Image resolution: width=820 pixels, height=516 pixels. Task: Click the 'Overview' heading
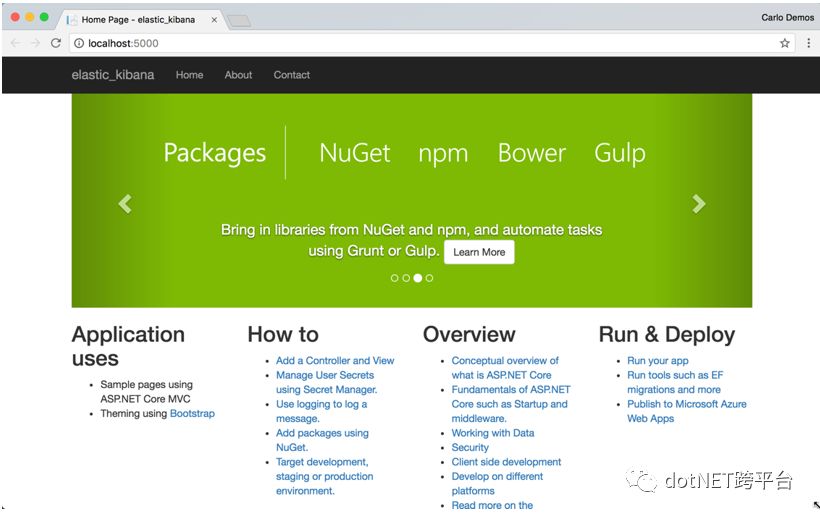tap(469, 335)
